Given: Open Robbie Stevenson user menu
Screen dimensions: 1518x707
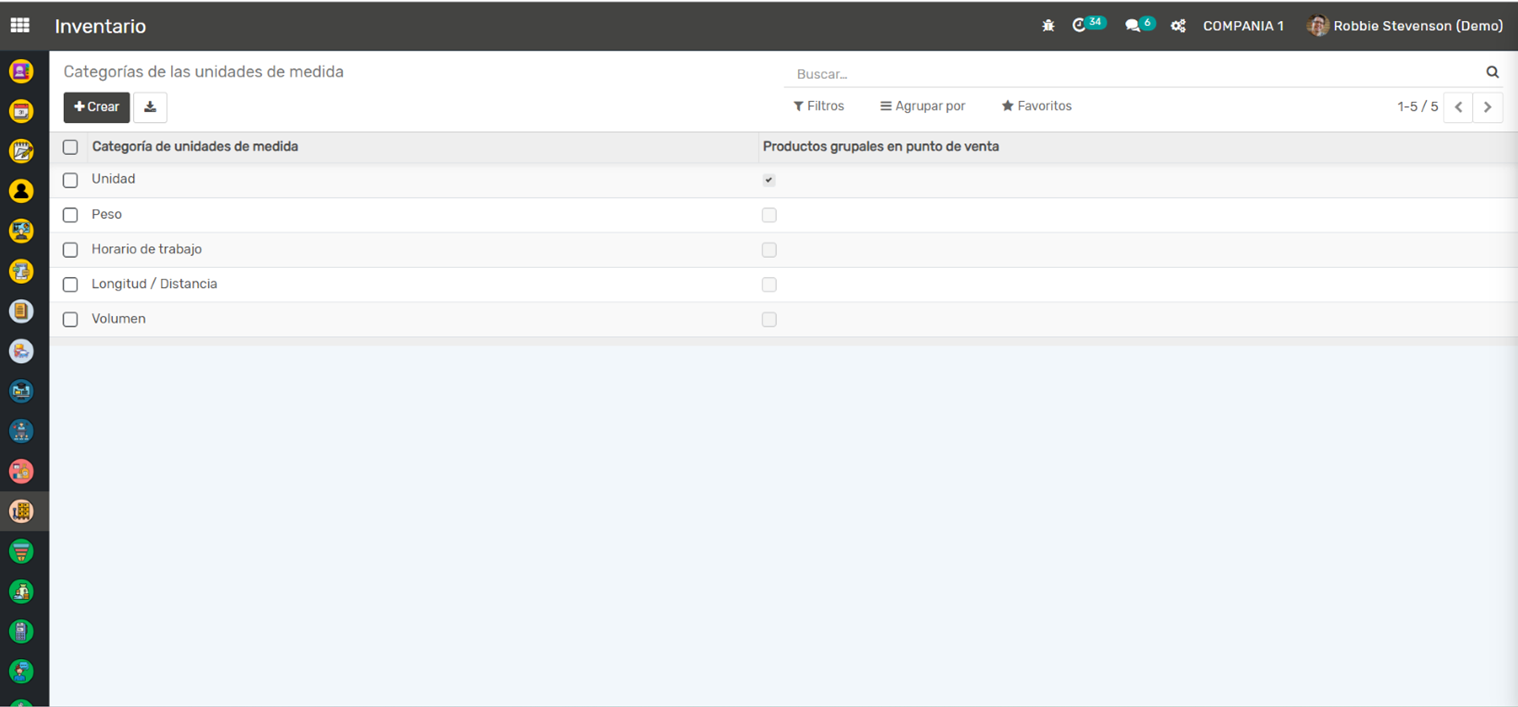Looking at the screenshot, I should 1405,26.
